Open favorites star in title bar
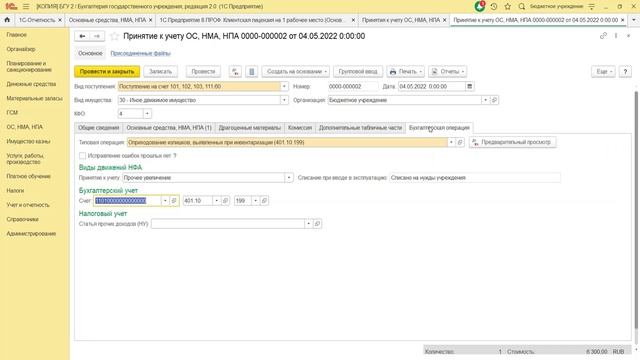 (x=508, y=7)
